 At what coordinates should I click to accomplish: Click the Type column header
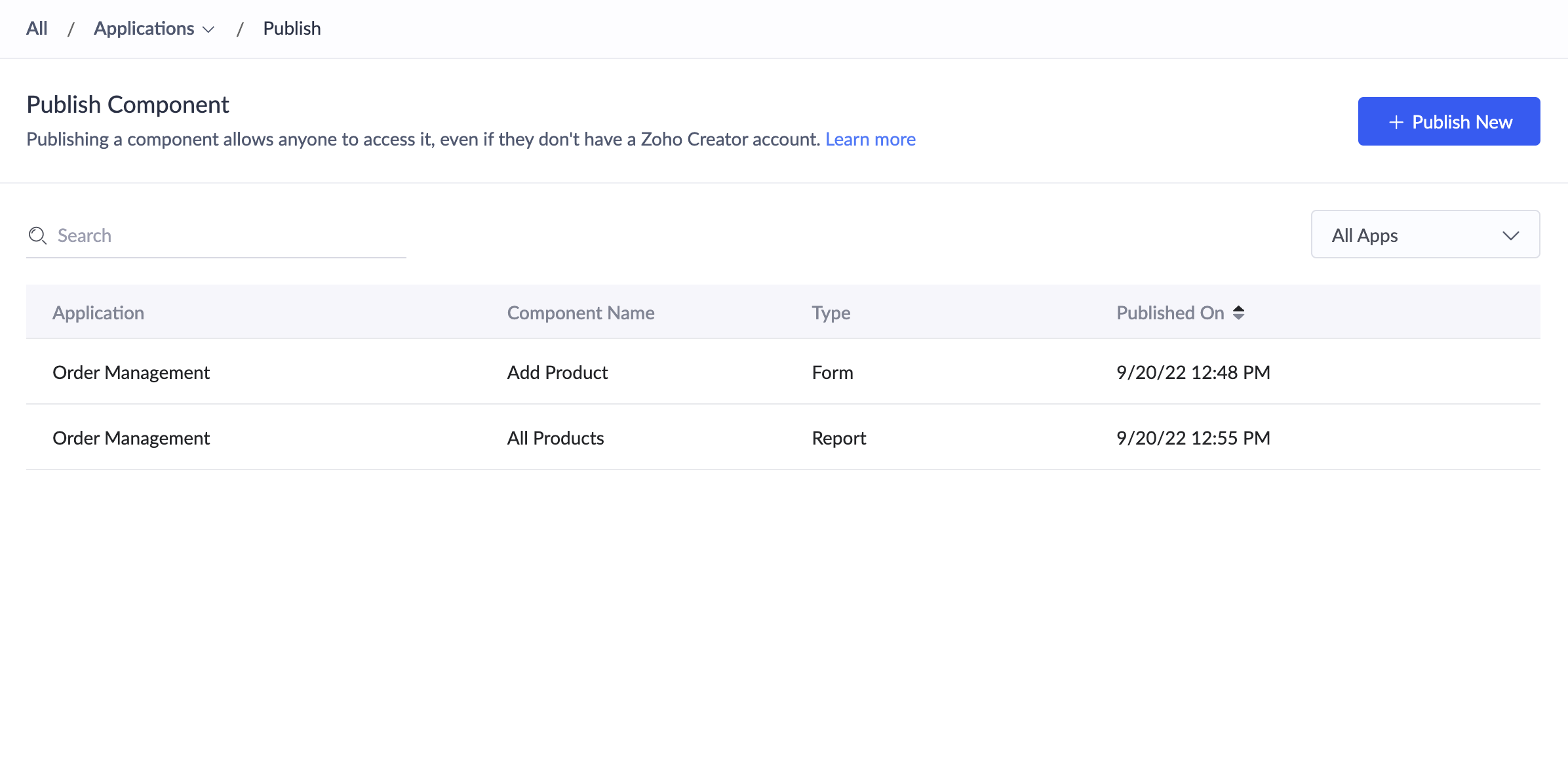(831, 313)
